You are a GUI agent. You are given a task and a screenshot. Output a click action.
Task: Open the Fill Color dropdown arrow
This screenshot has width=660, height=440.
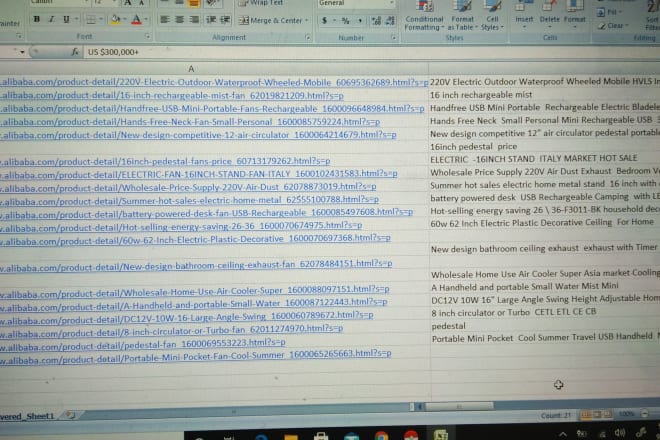pyautogui.click(x=125, y=20)
